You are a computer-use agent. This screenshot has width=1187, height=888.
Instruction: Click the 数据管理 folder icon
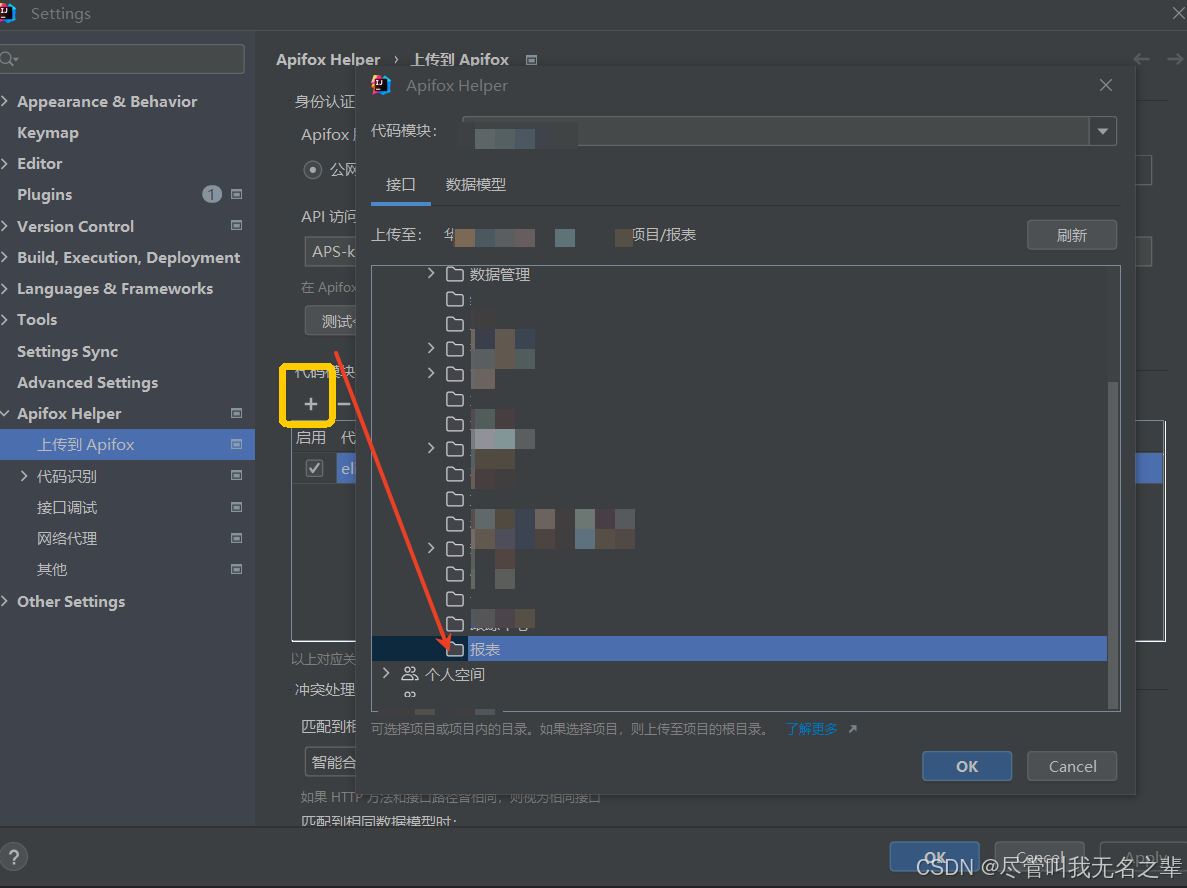(454, 274)
